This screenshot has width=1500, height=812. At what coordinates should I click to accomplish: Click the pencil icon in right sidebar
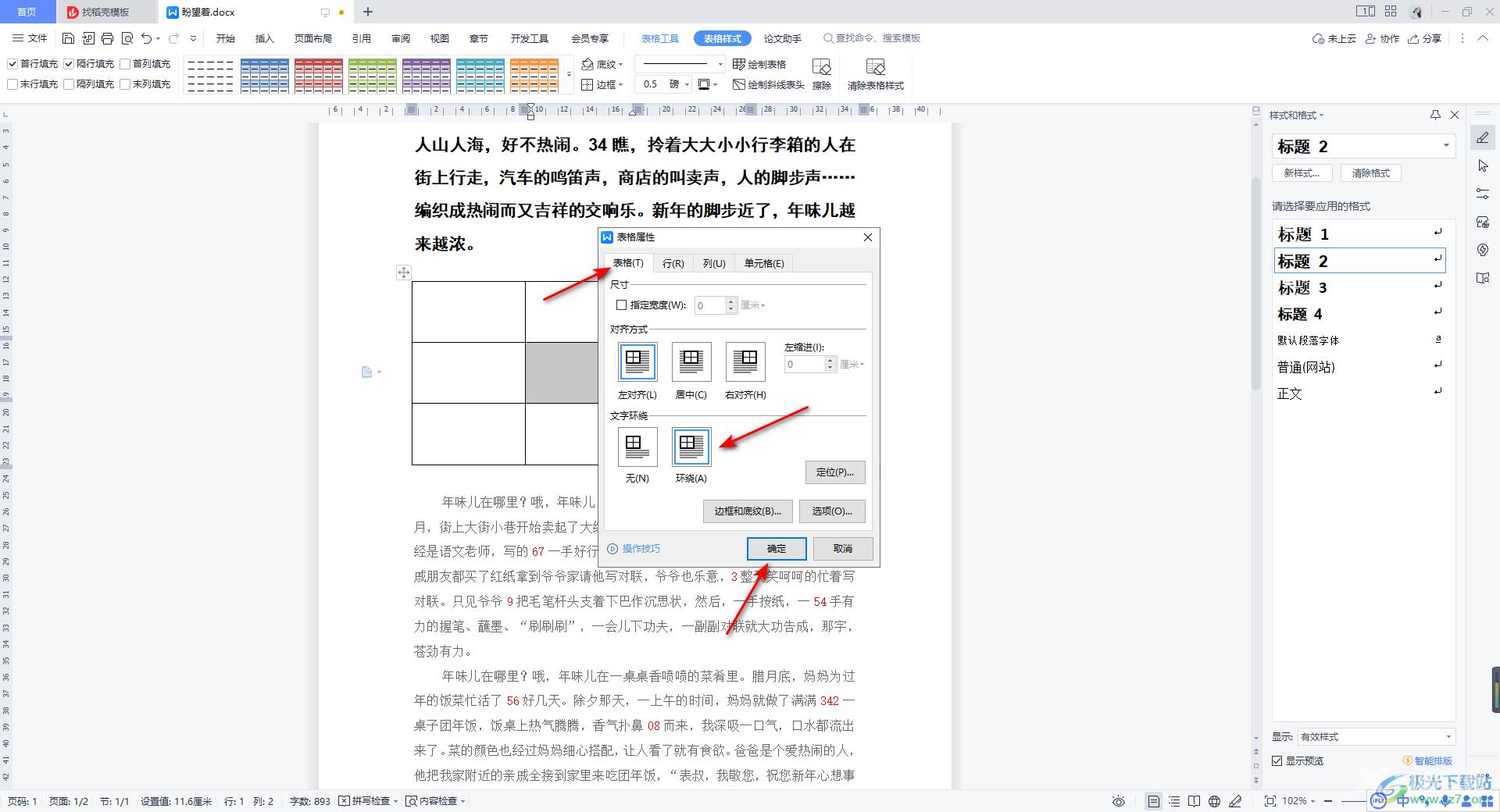1483,138
